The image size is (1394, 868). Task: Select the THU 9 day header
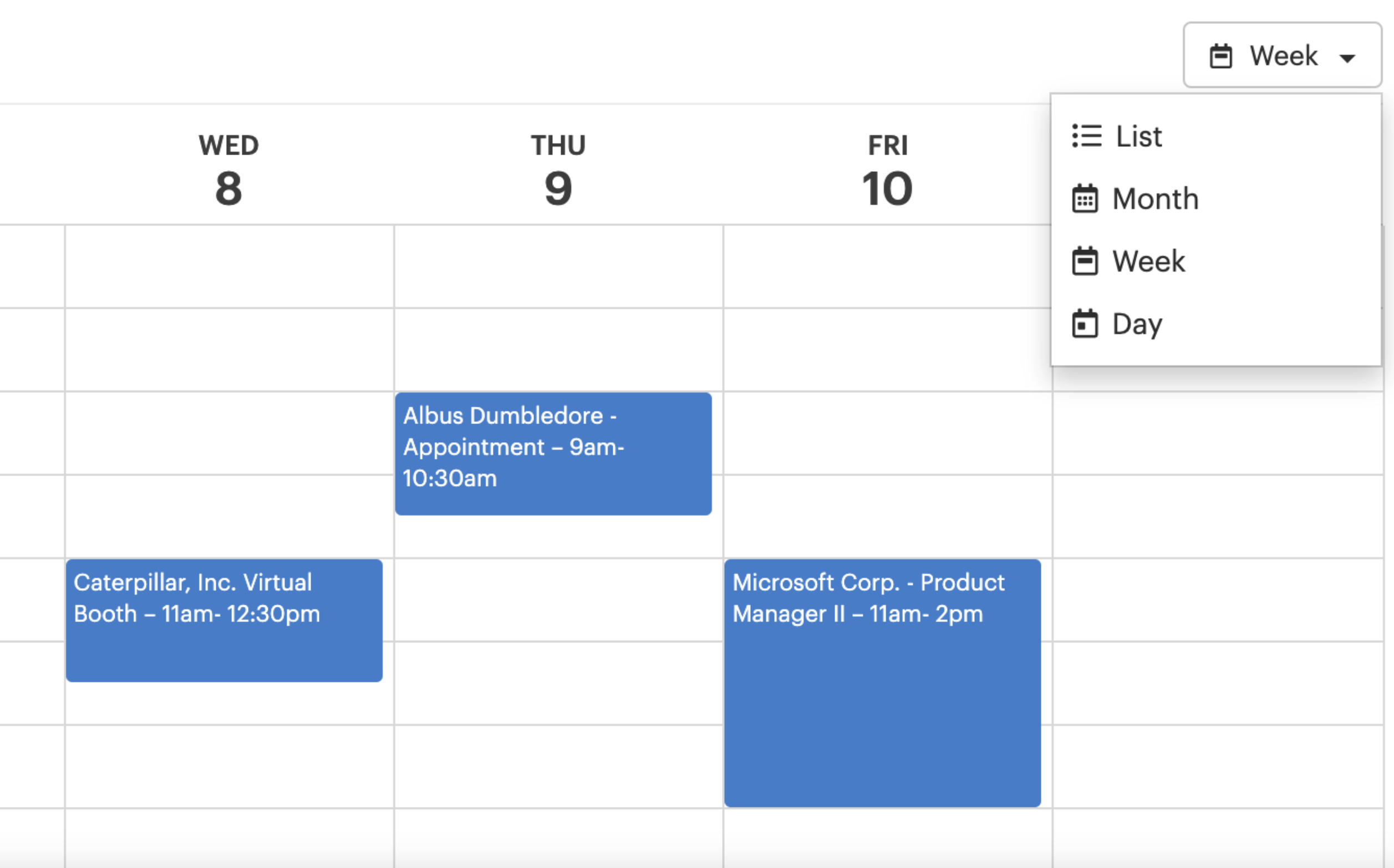(558, 170)
